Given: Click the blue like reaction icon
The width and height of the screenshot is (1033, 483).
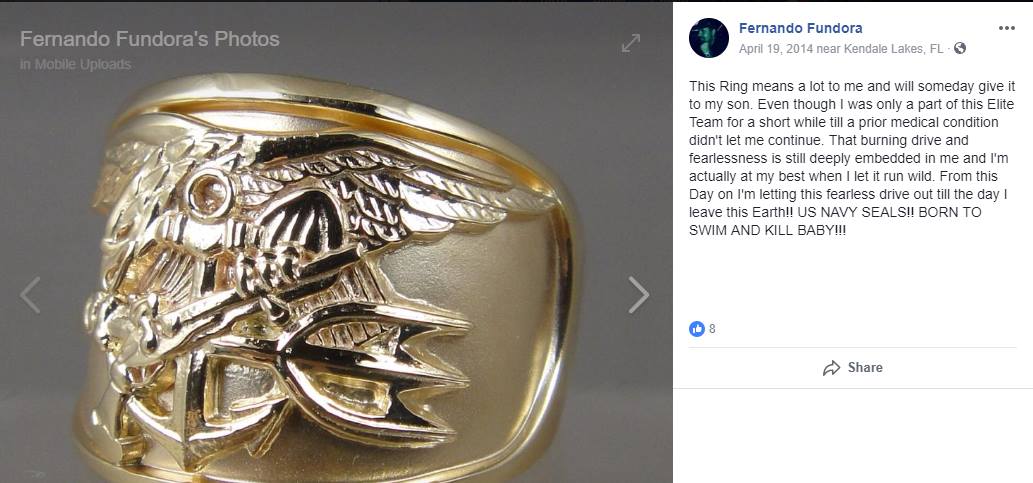Looking at the screenshot, I should 696,329.
